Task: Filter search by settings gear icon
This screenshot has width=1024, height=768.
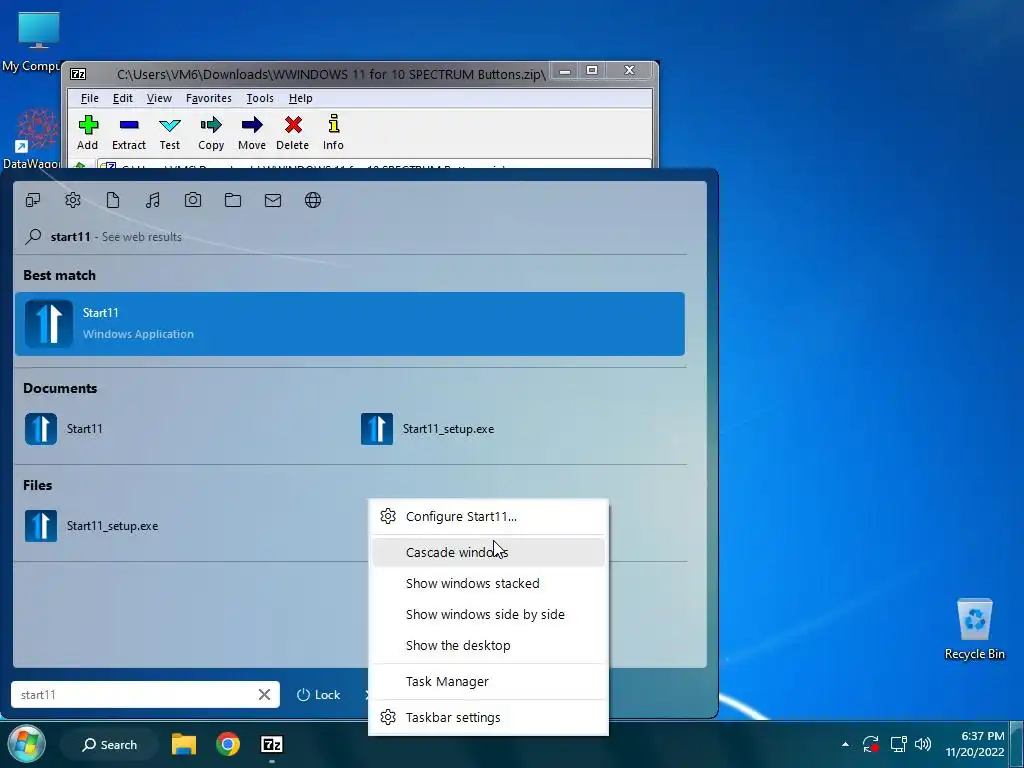Action: (x=72, y=200)
